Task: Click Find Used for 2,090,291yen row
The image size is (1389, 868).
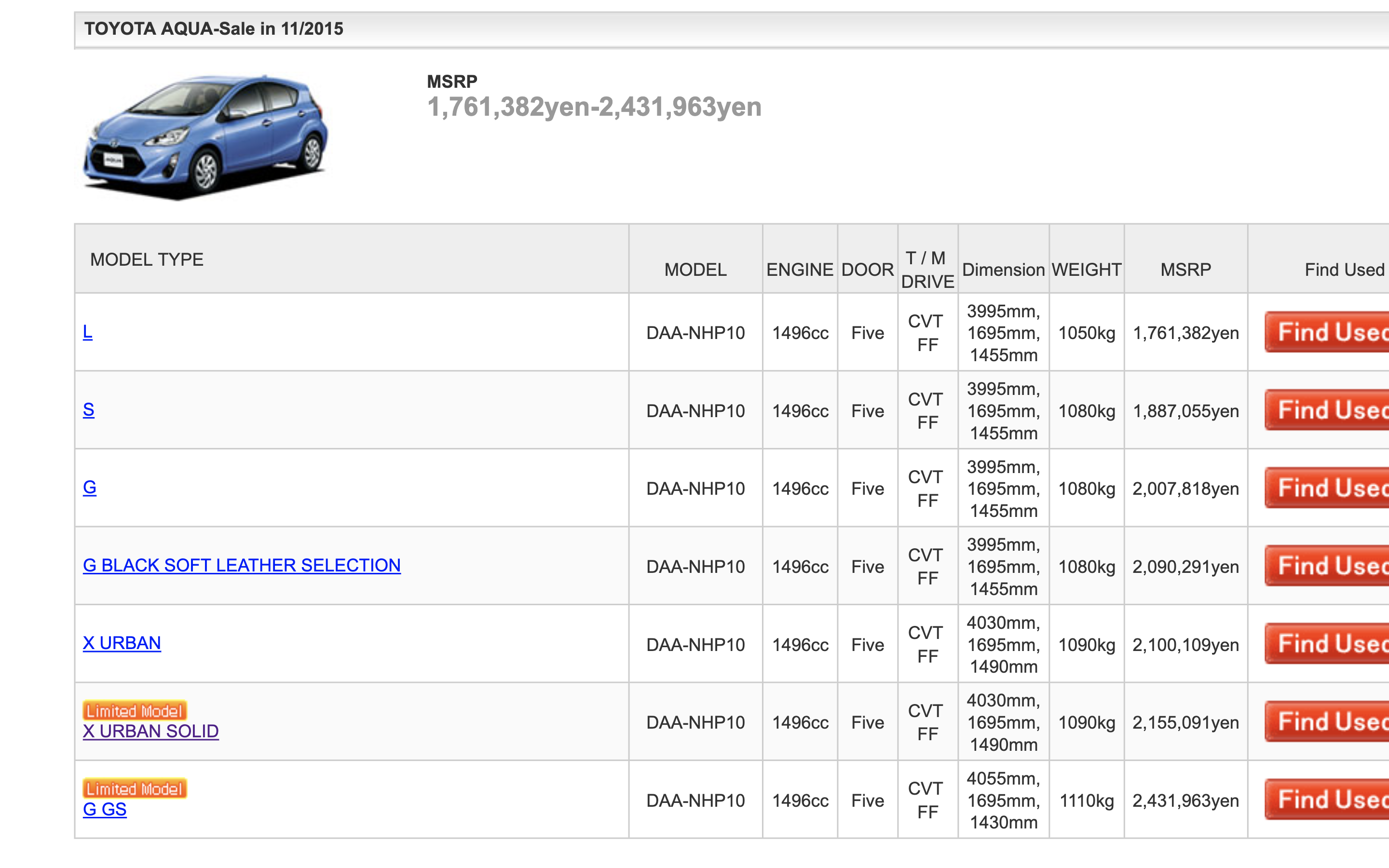Action: pos(1326,566)
